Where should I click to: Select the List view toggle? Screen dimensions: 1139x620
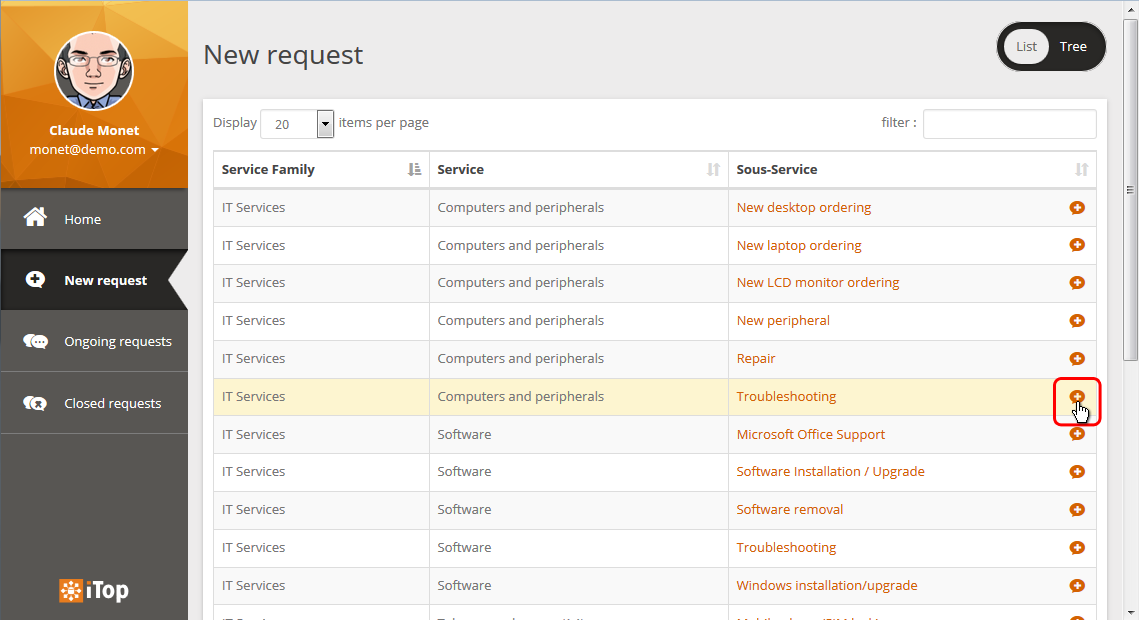[x=1027, y=47]
